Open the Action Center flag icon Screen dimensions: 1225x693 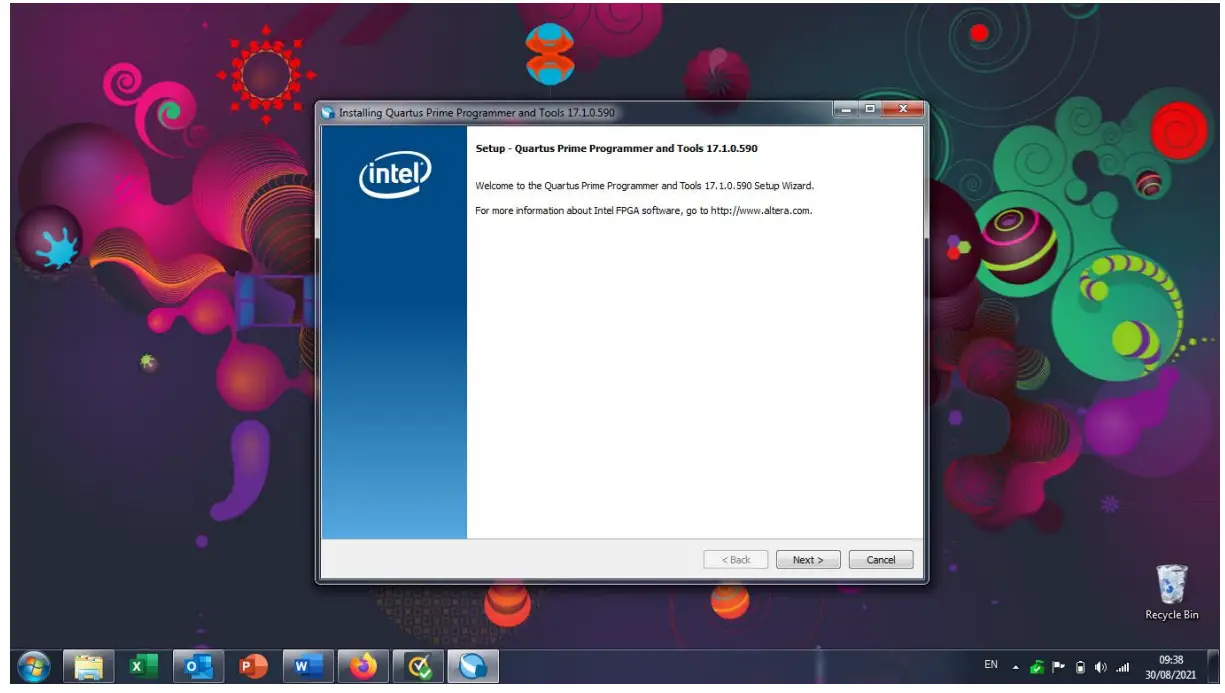[1058, 667]
